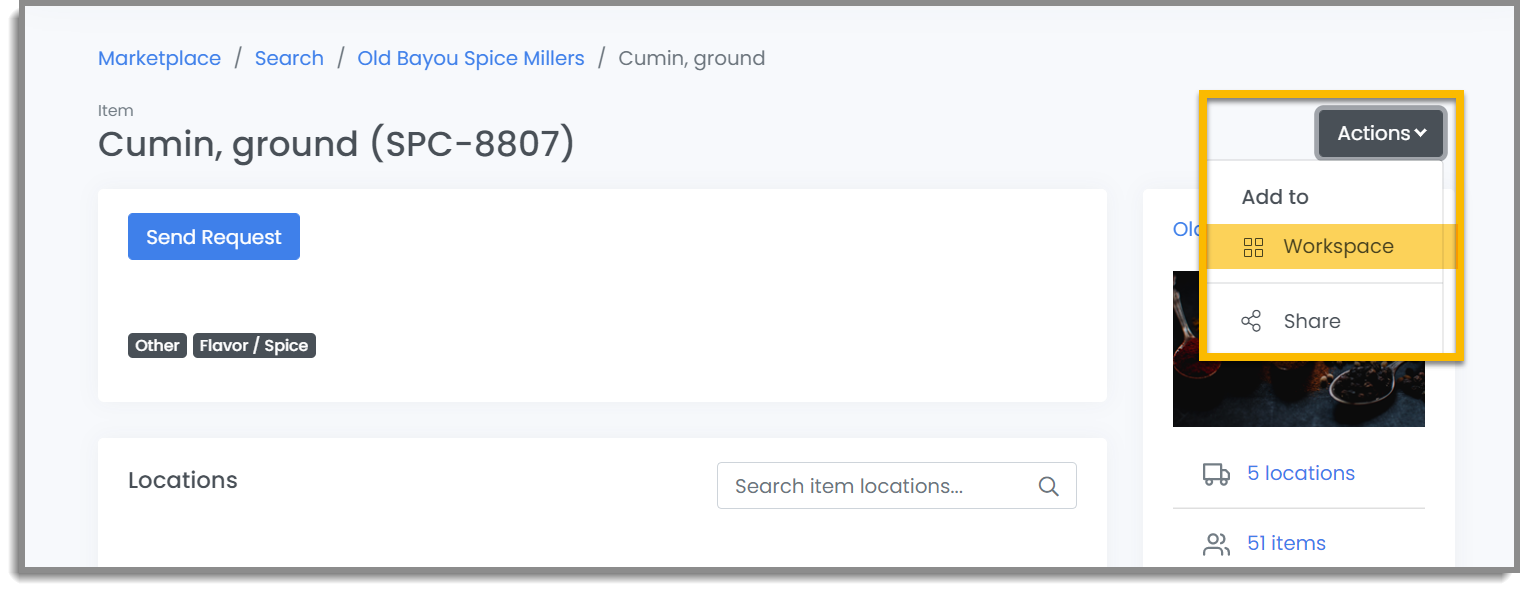Viewport: 1520px width, 592px height.
Task: Open the 5 locations link
Action: point(1301,473)
